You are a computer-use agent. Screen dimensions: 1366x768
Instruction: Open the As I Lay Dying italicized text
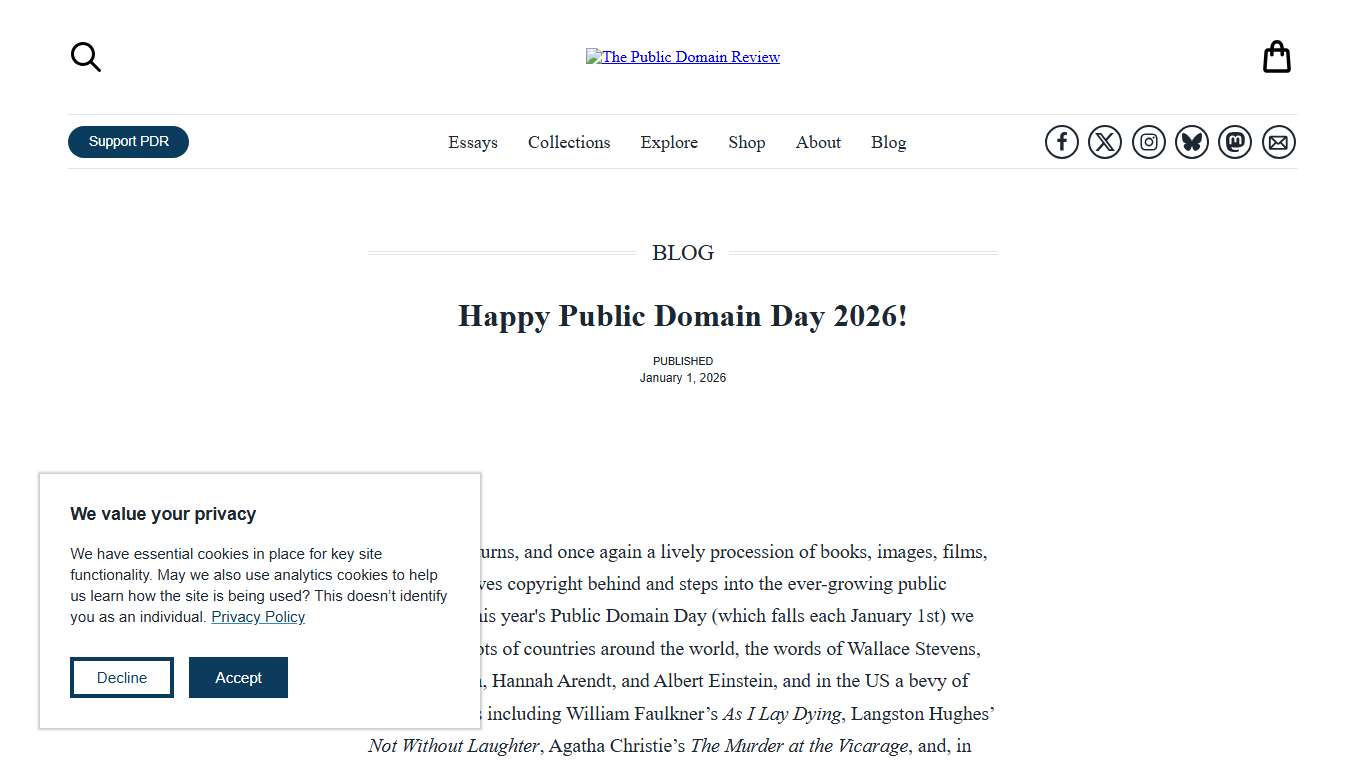[x=781, y=713]
